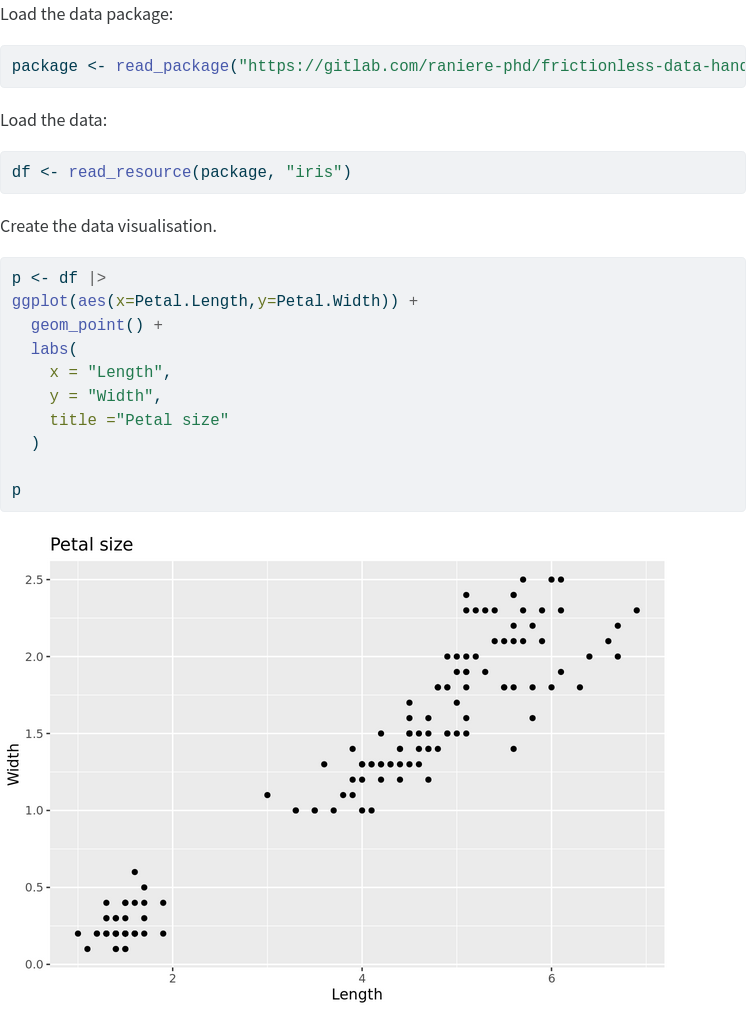Click the x = "Length" line
This screenshot has height=1016, width=746.
tap(110, 372)
